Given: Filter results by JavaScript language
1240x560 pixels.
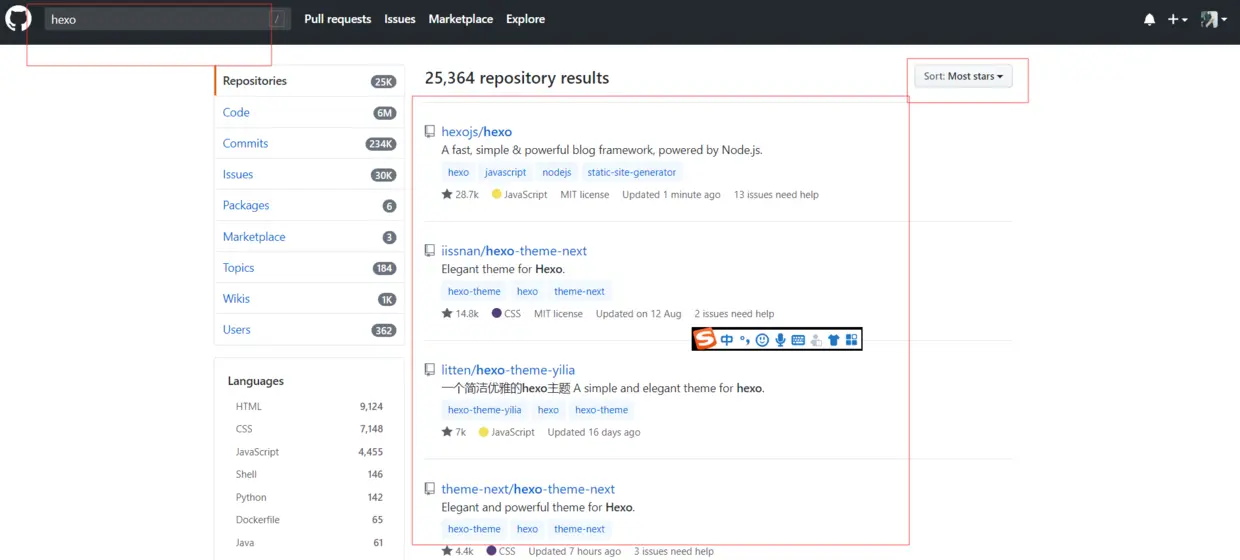Looking at the screenshot, I should pyautogui.click(x=309, y=452).
